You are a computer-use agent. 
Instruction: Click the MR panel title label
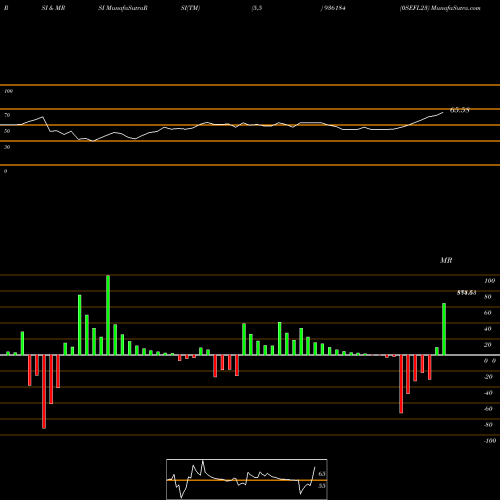pos(446,260)
